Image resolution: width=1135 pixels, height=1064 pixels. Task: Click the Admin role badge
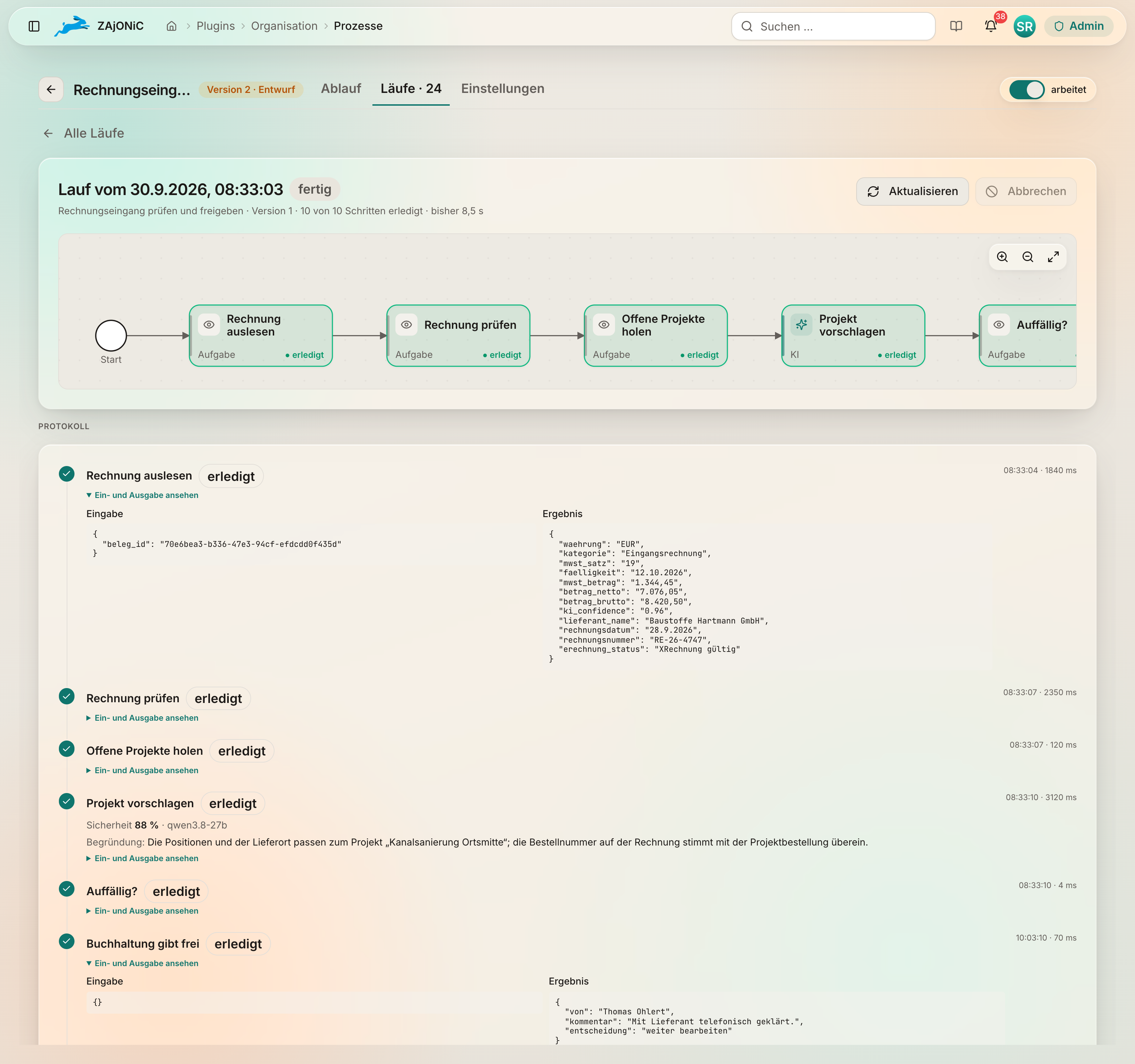click(1079, 26)
